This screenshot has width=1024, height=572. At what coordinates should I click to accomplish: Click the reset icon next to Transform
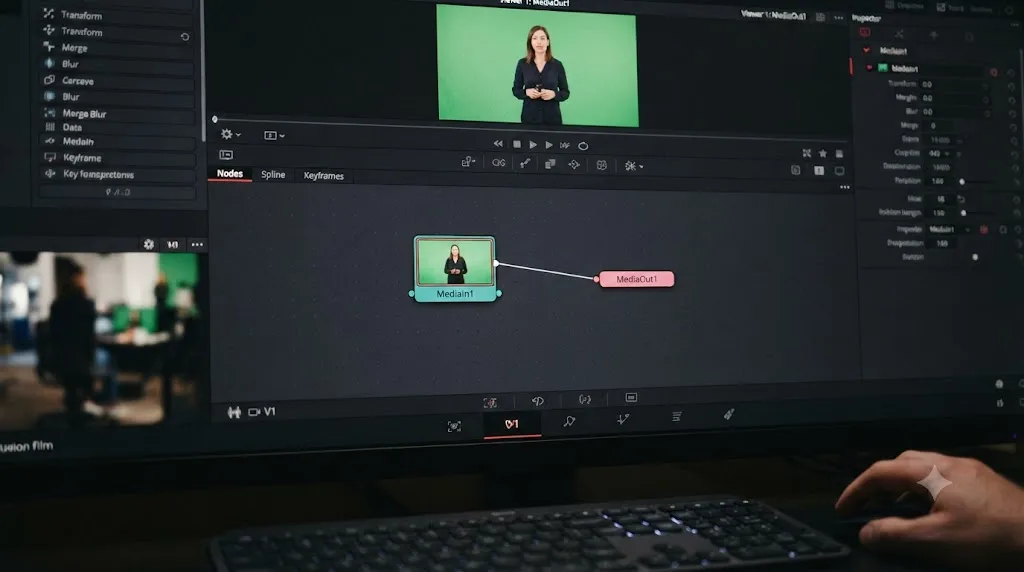coord(185,37)
